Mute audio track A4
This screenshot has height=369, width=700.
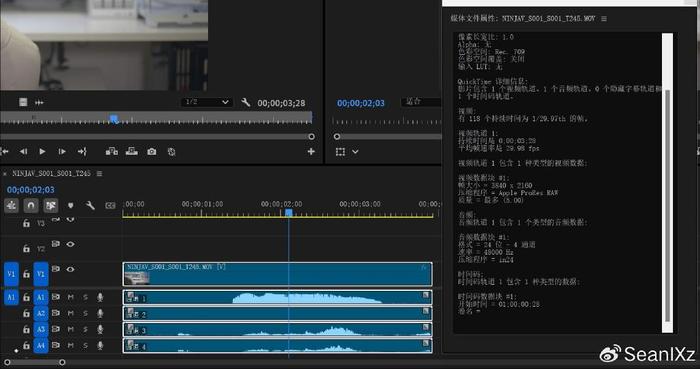pos(71,345)
